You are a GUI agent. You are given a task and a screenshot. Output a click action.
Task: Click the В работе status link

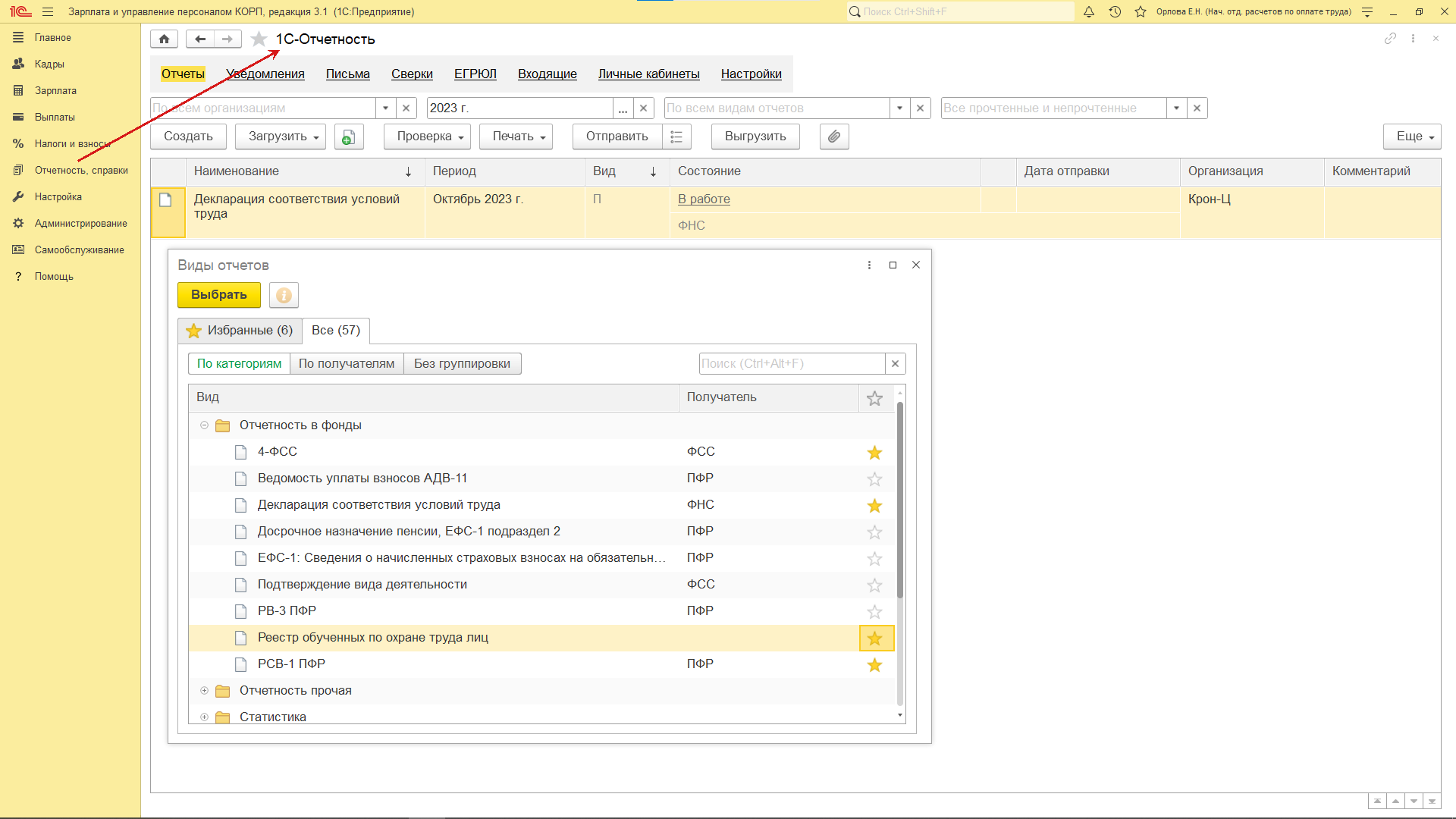point(703,199)
